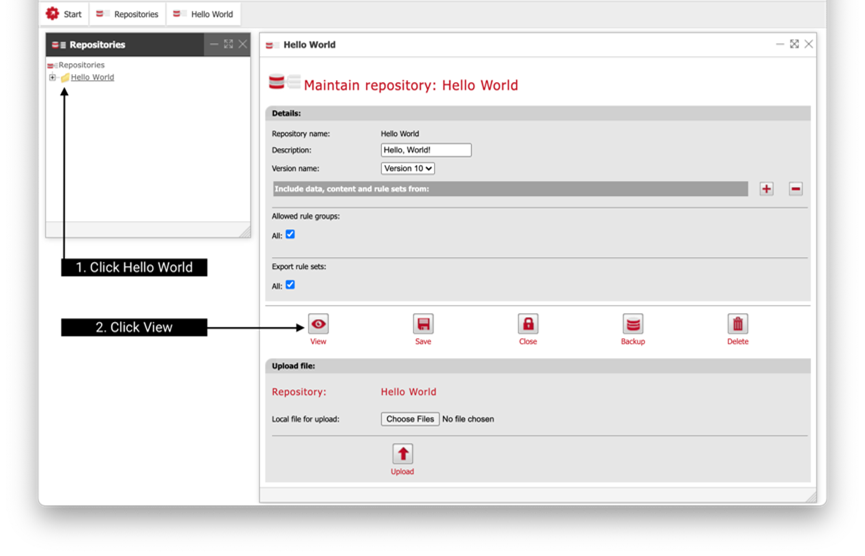Select the Repositories root tree item
Screen dimensions: 865x556
coord(81,65)
